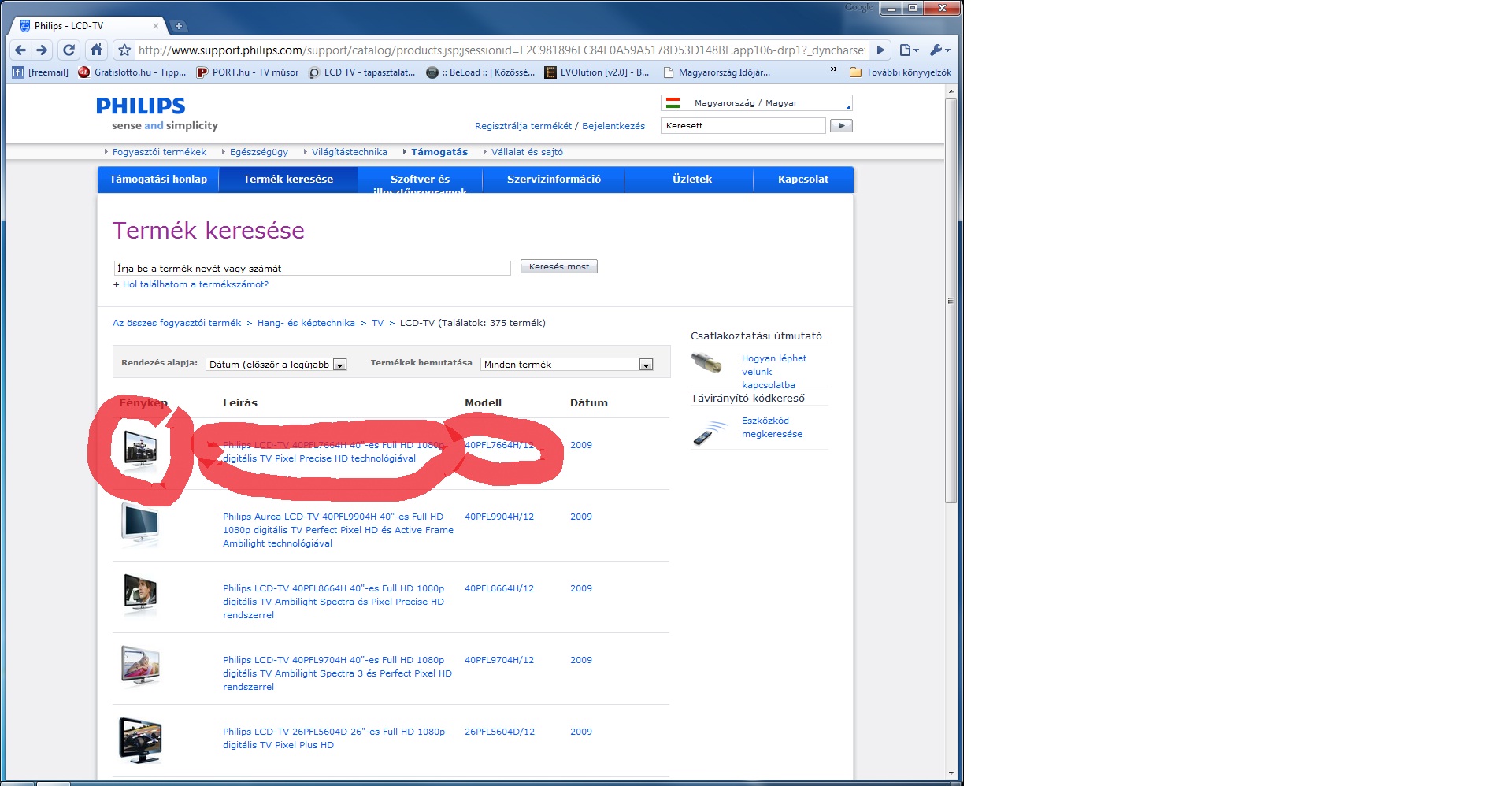Screen dimensions: 1512x786
Task: Click the browser address bar
Action: tap(501, 50)
